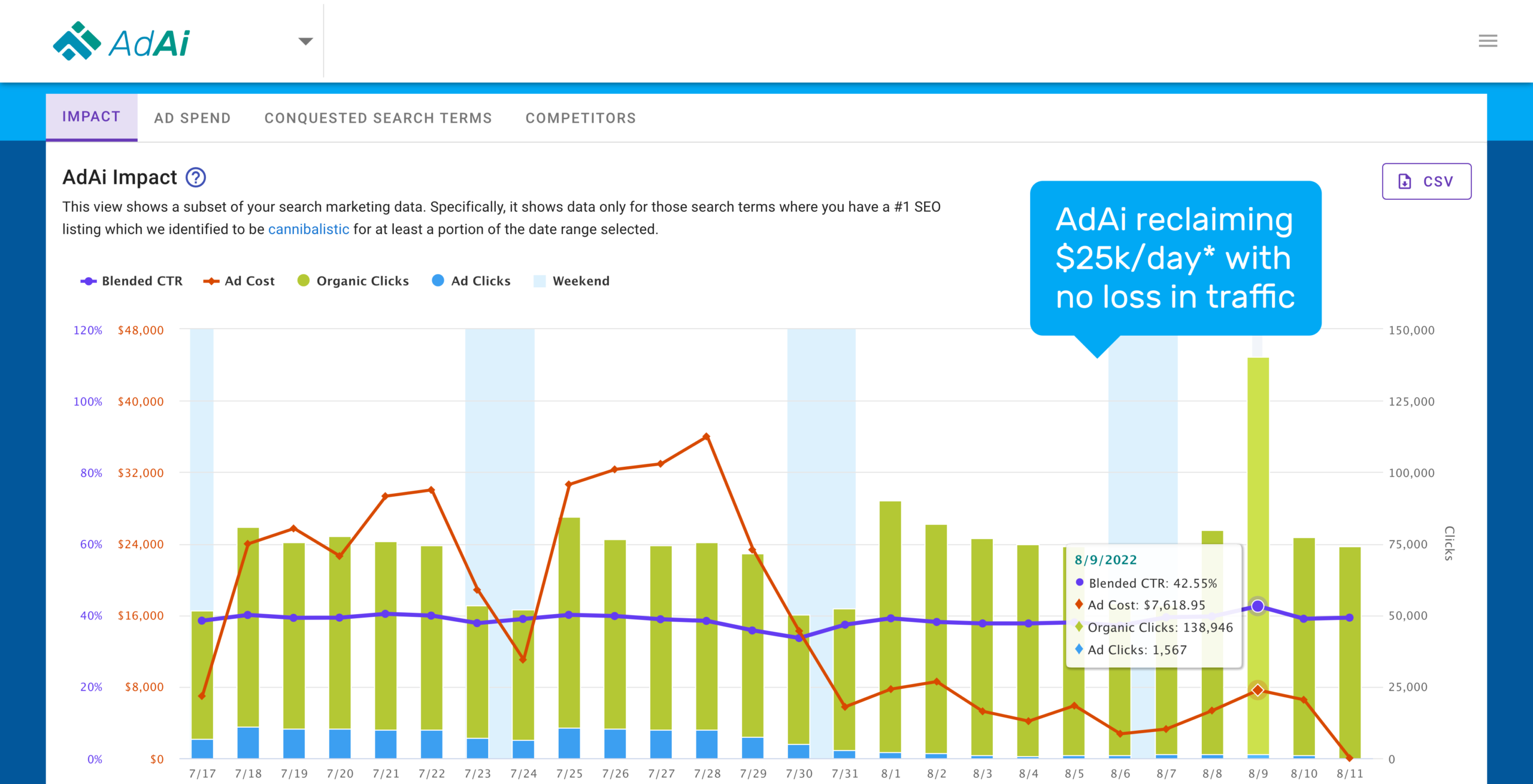Toggle the Weekend legend shading

571,281
